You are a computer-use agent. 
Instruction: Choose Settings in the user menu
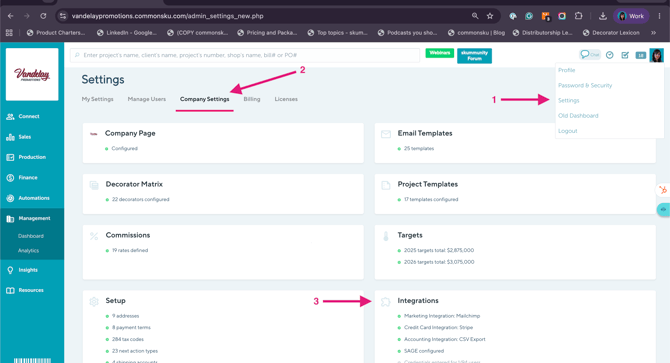tap(569, 100)
